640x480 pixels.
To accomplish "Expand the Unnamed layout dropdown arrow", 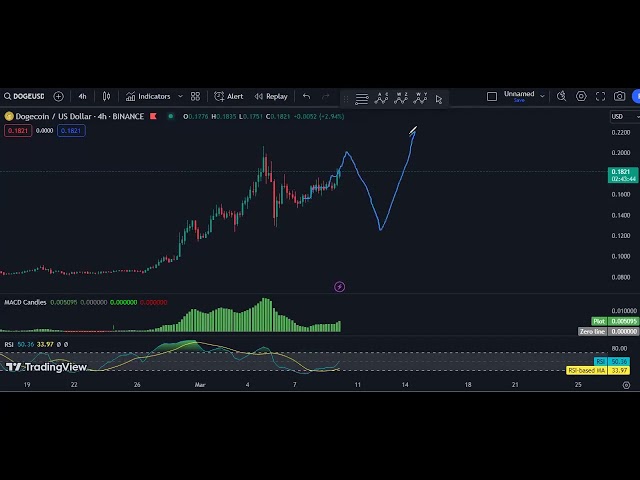I will [542, 96].
